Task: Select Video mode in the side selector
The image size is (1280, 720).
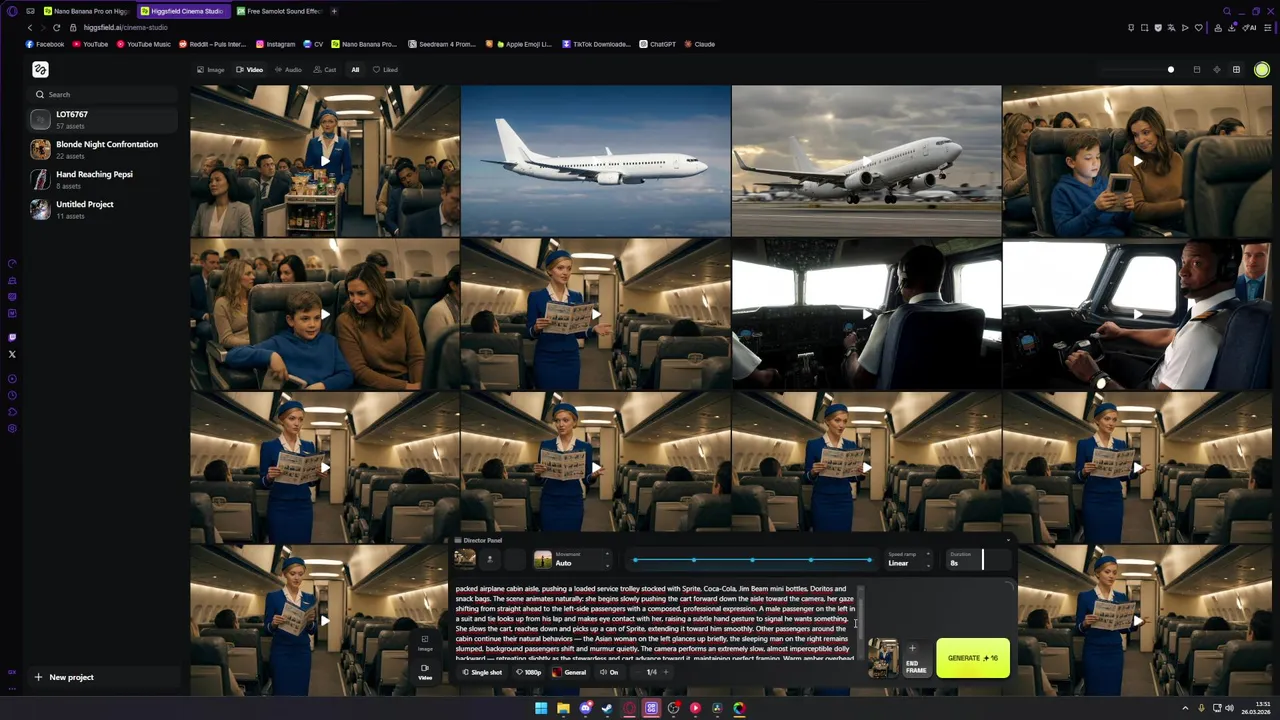Action: (x=425, y=671)
